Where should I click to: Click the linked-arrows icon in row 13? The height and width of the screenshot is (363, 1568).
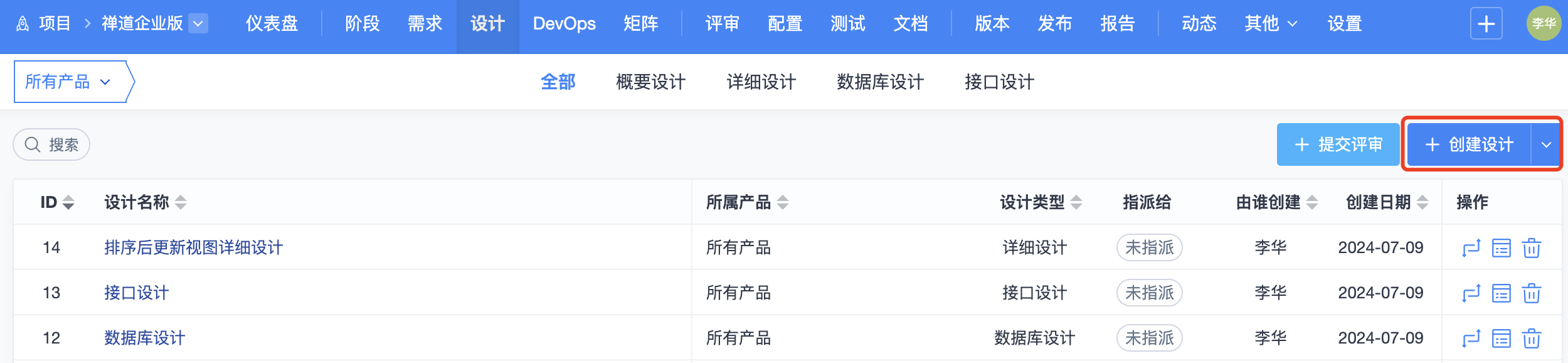pos(1471,293)
